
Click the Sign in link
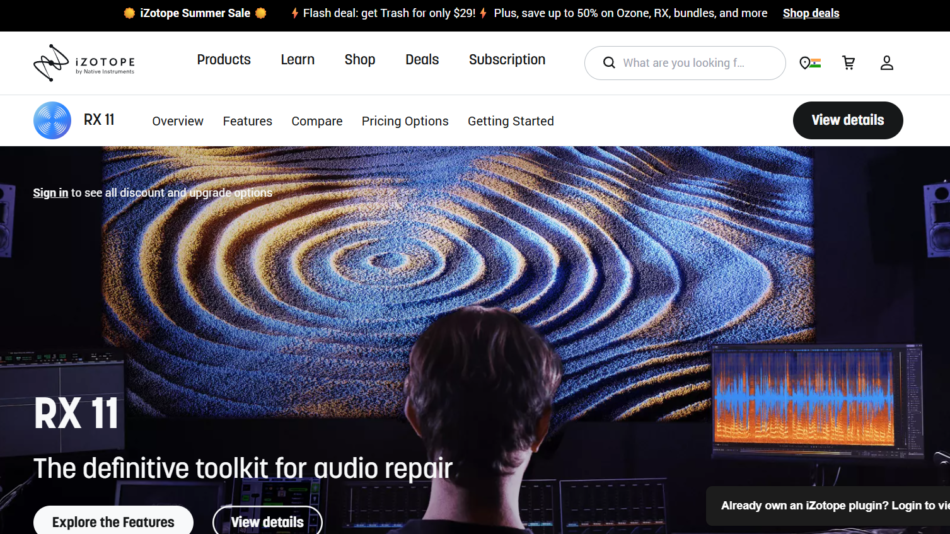click(50, 193)
